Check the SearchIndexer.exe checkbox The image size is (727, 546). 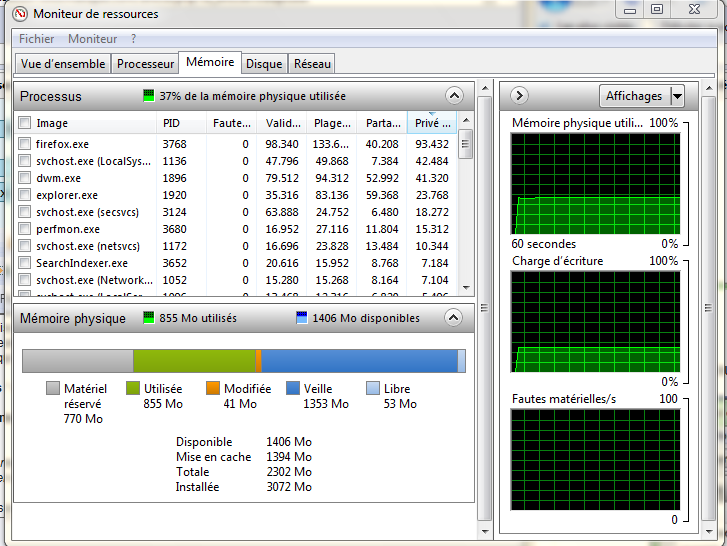(25, 263)
